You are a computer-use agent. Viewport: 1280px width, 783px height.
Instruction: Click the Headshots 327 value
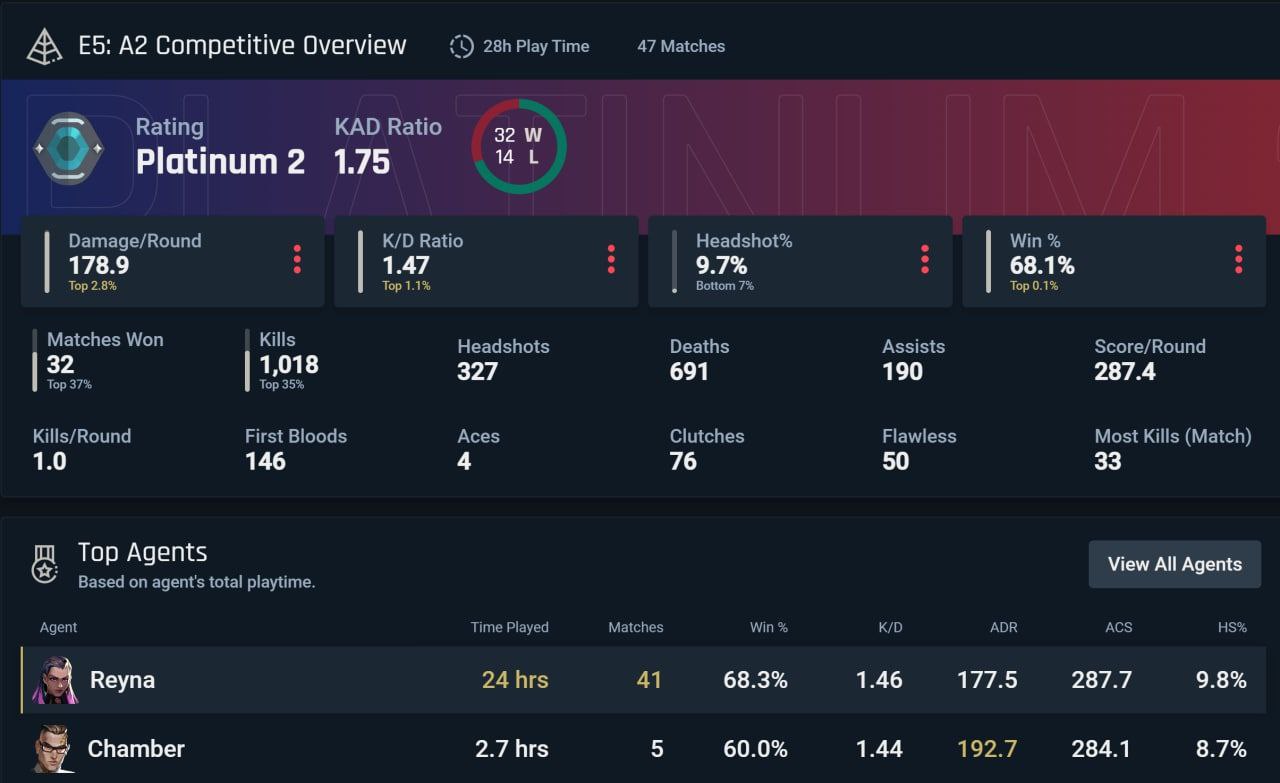(x=478, y=372)
